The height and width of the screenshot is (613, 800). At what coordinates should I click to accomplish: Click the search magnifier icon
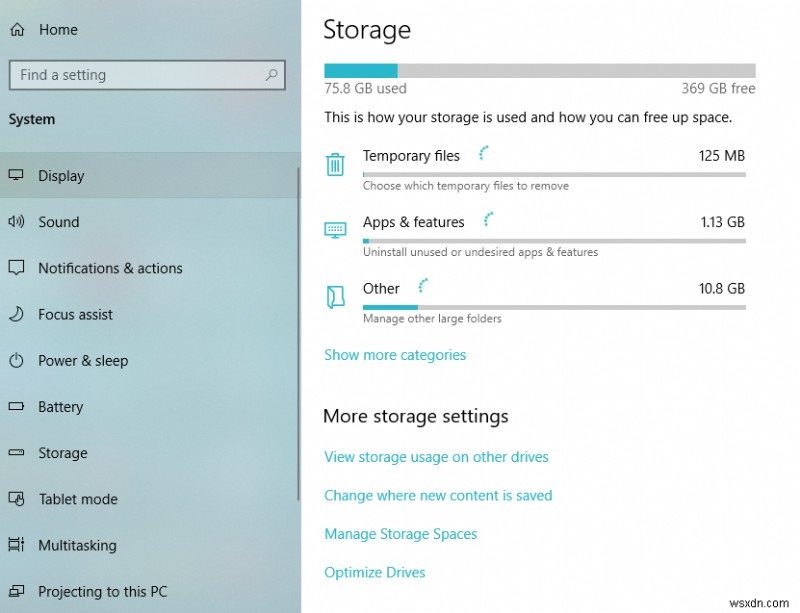[x=271, y=75]
